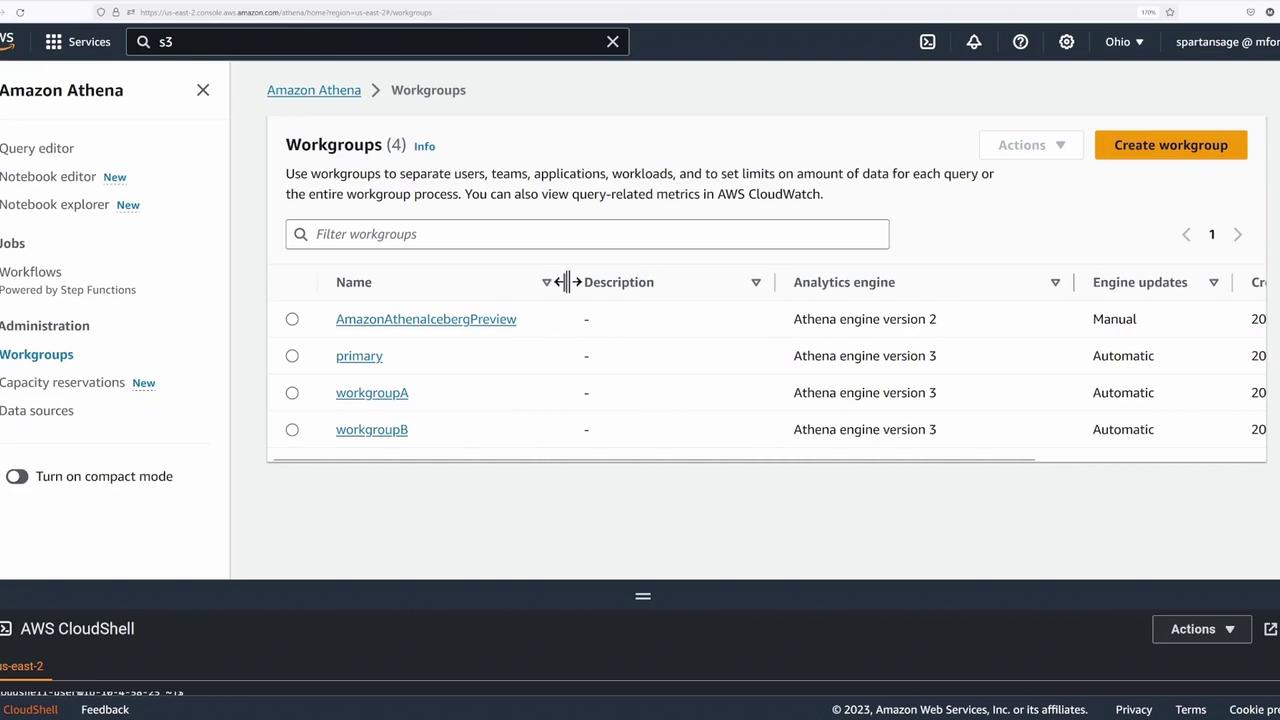
Task: Open the Workgroups Actions dropdown
Action: point(1031,145)
